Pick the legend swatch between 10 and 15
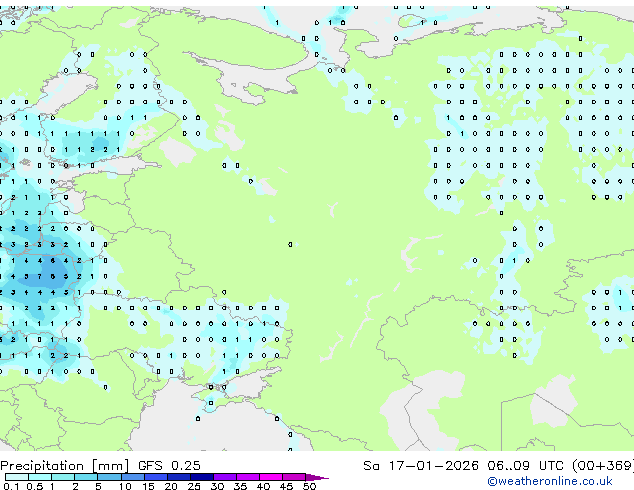Screen dimensions: 634x490 click(132, 477)
